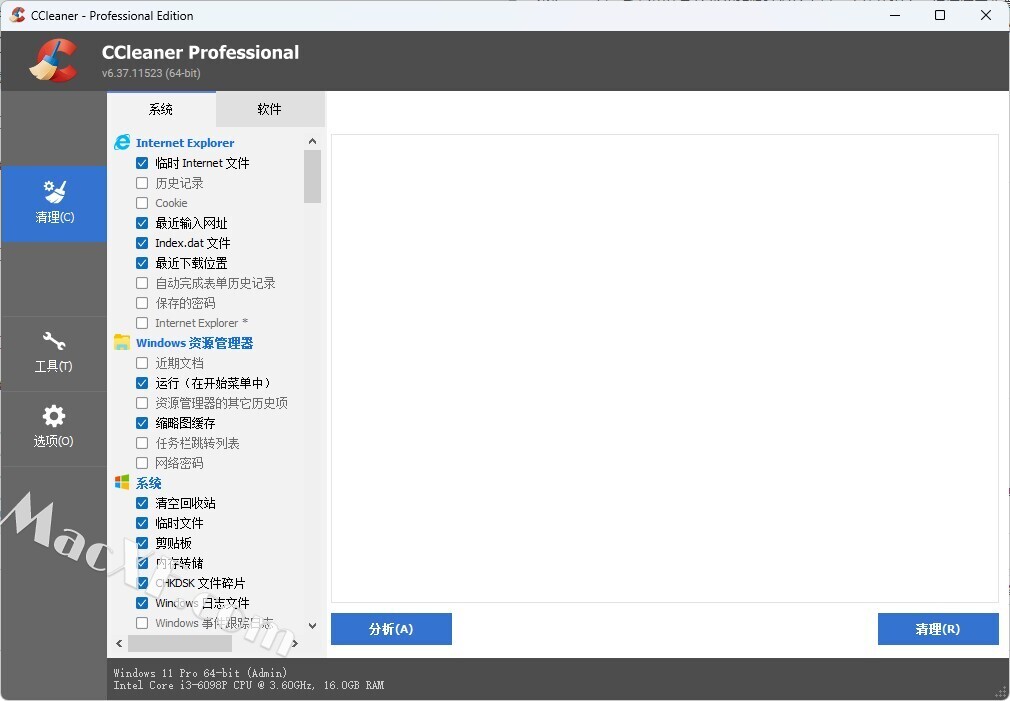Uncheck 缩略图缓存 checkbox
This screenshot has width=1010, height=701.
point(142,423)
